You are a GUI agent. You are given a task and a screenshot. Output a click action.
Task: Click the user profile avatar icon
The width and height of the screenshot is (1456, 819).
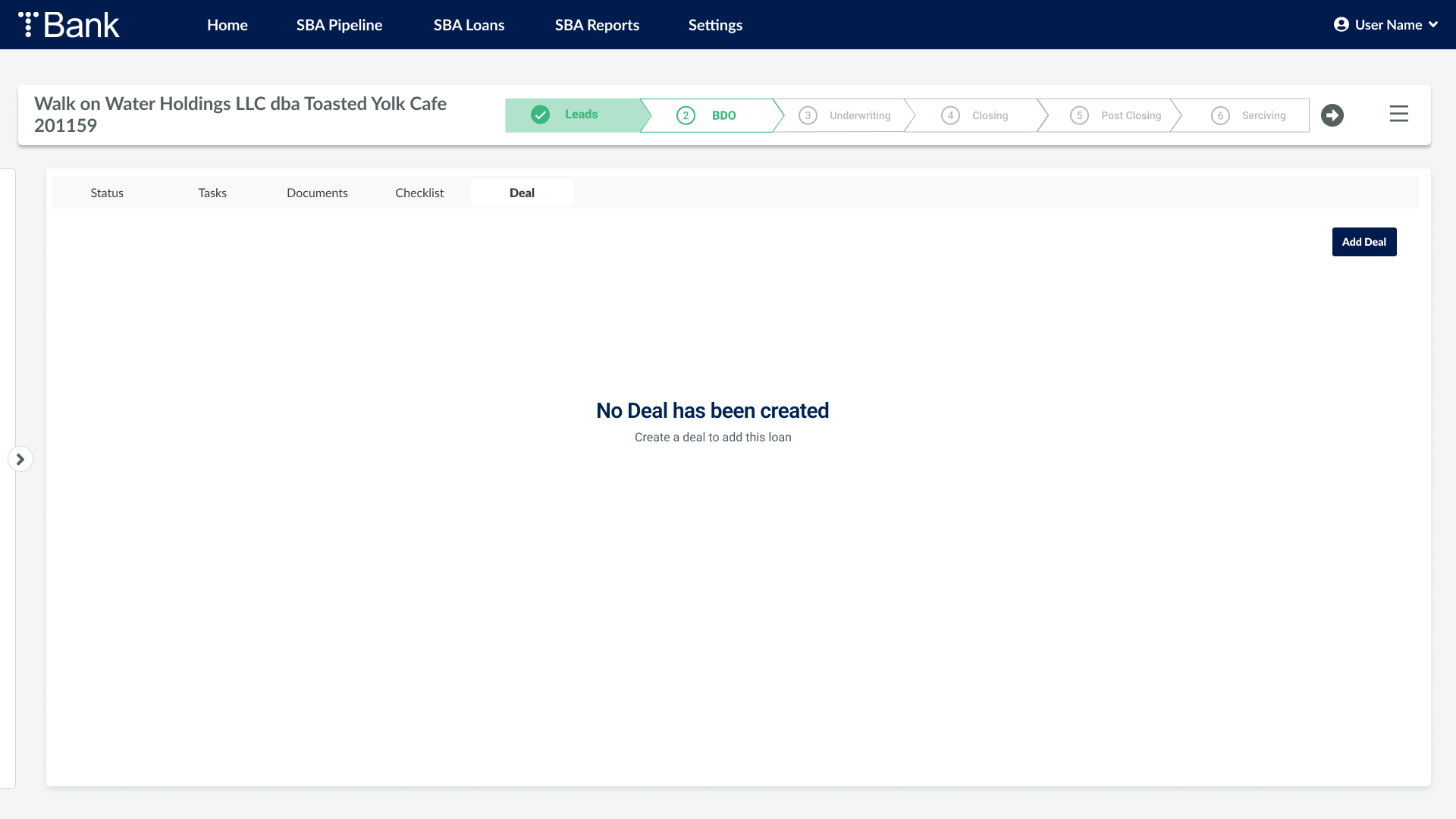click(x=1341, y=25)
